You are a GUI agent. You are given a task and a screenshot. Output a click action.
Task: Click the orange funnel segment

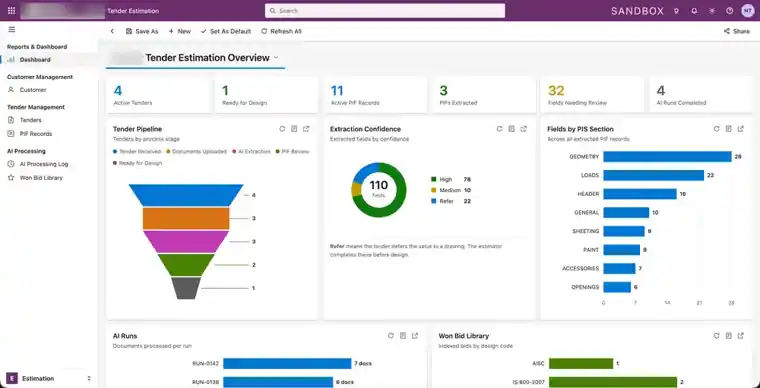point(186,218)
